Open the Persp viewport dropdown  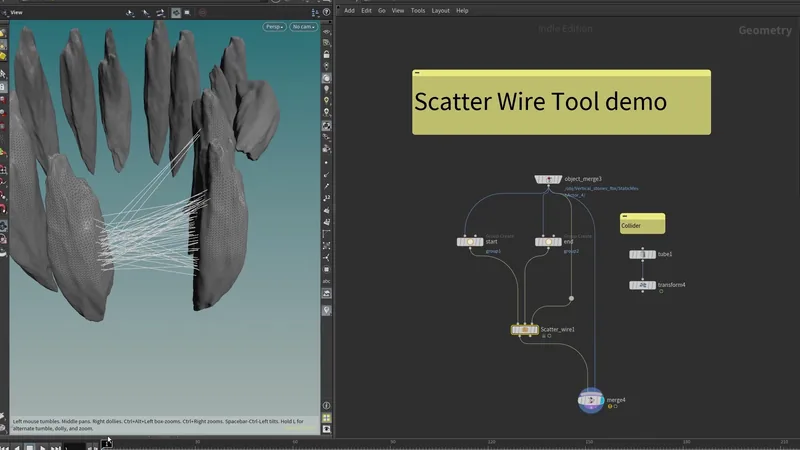click(274, 27)
